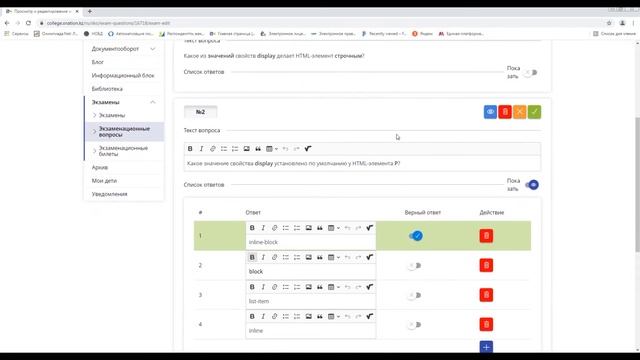Toggle show answers switch for the first question

[x=531, y=73]
